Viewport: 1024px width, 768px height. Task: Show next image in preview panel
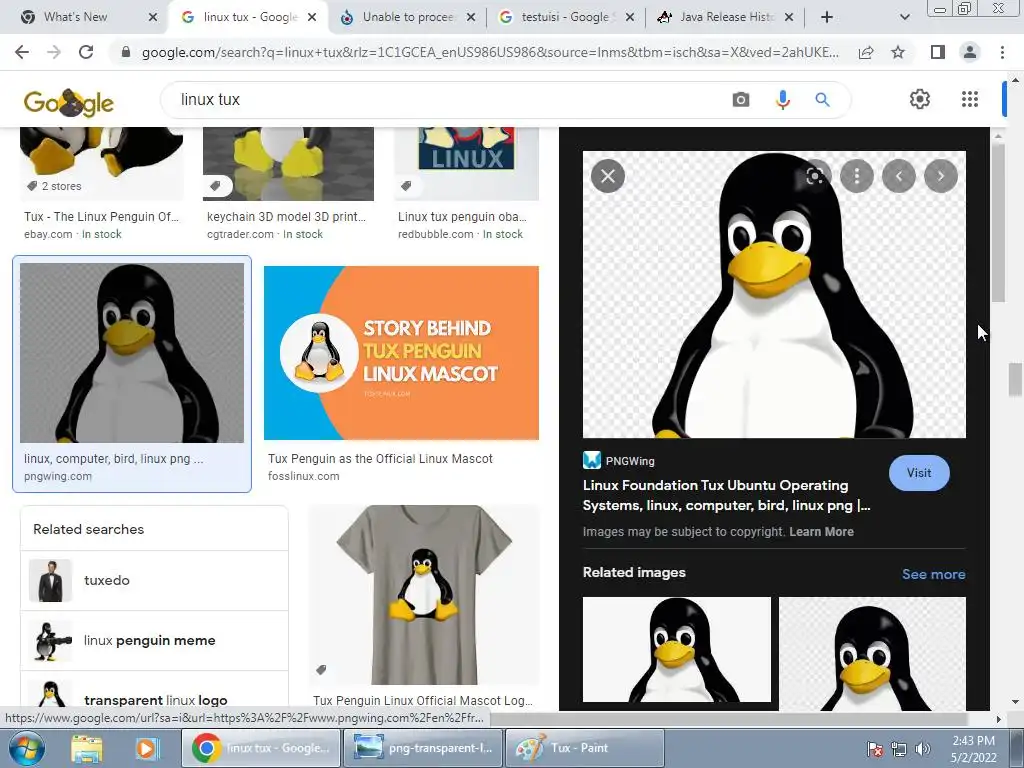click(941, 176)
